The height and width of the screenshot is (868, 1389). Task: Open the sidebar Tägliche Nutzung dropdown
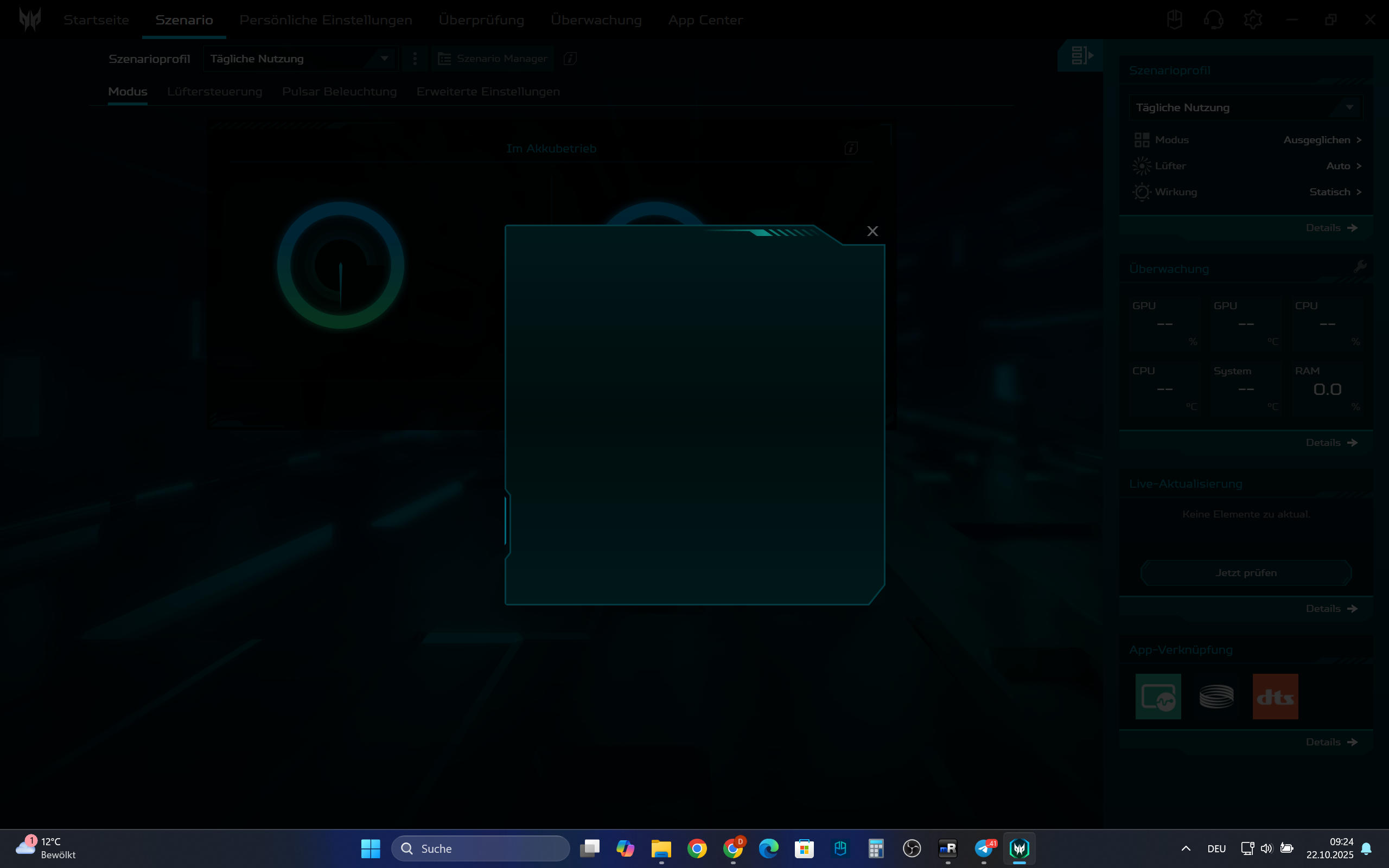coord(1349,107)
